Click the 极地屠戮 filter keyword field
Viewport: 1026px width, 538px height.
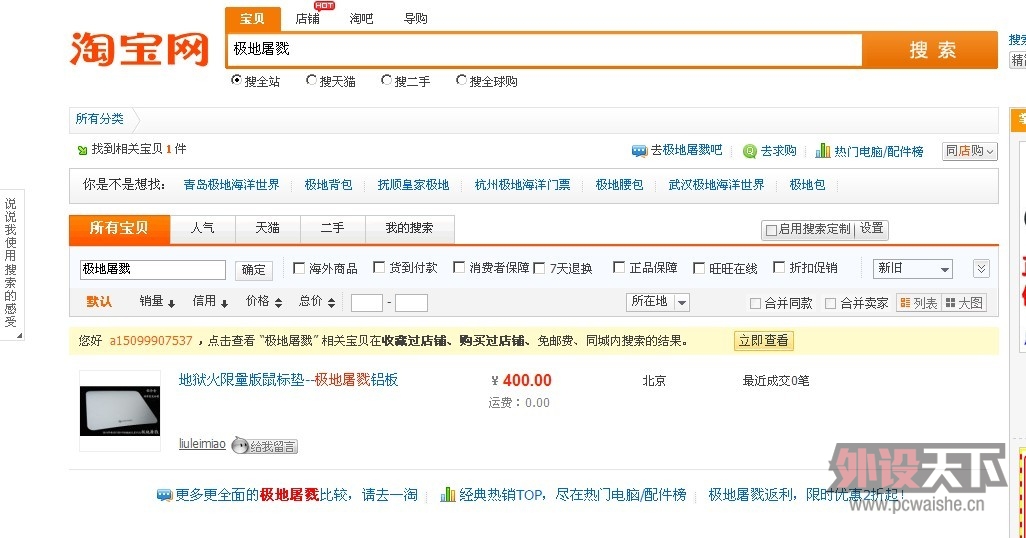click(152, 269)
